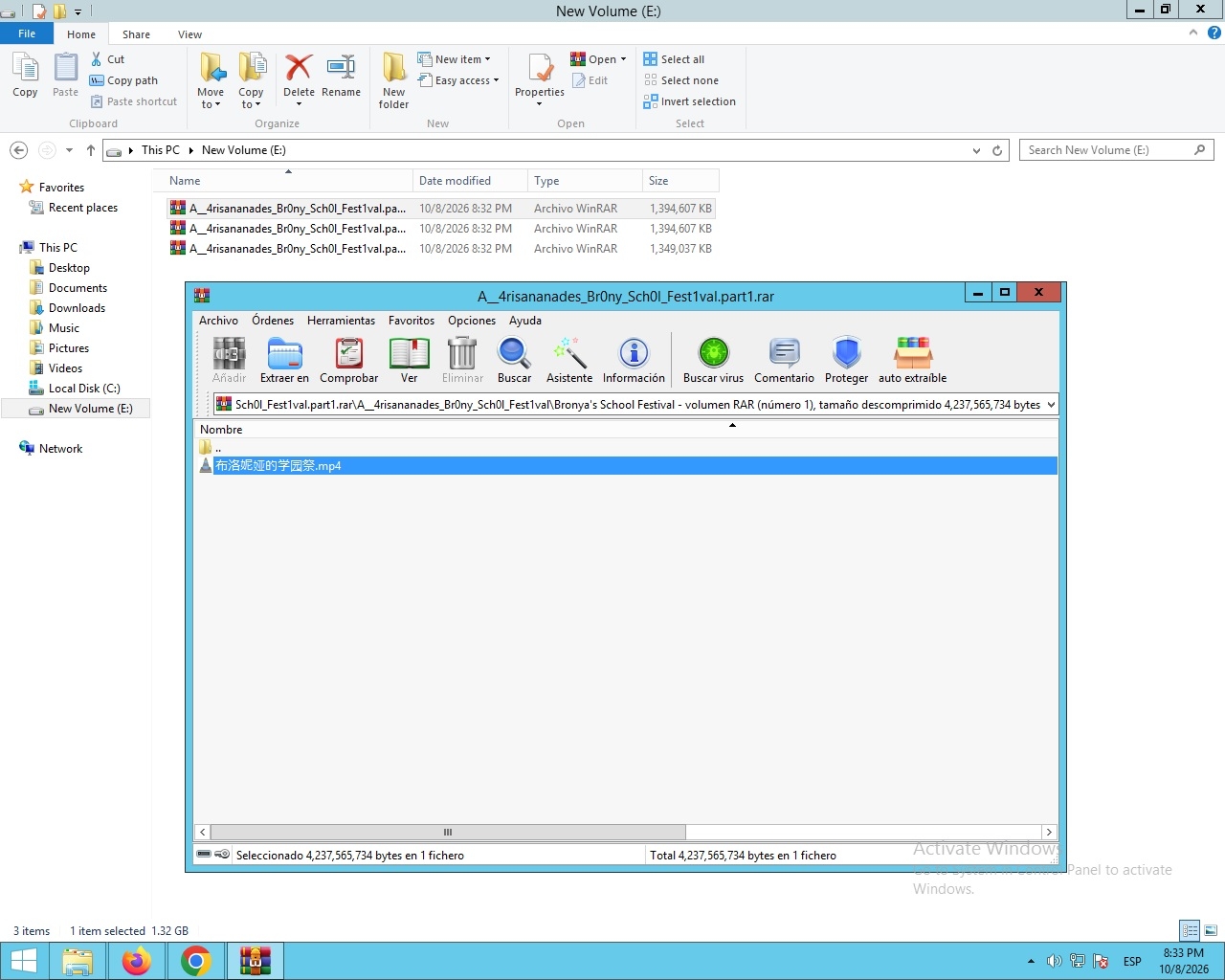The height and width of the screenshot is (980, 1225).
Task: Click the Buscar magnifier icon in WinRAR
Action: click(x=514, y=360)
